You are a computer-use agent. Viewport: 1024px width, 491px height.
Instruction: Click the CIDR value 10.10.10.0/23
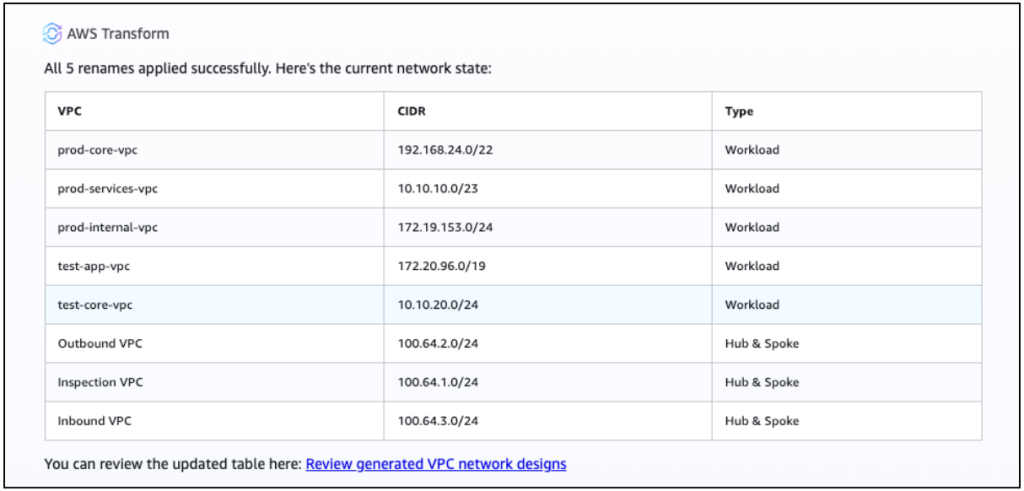[x=438, y=189]
